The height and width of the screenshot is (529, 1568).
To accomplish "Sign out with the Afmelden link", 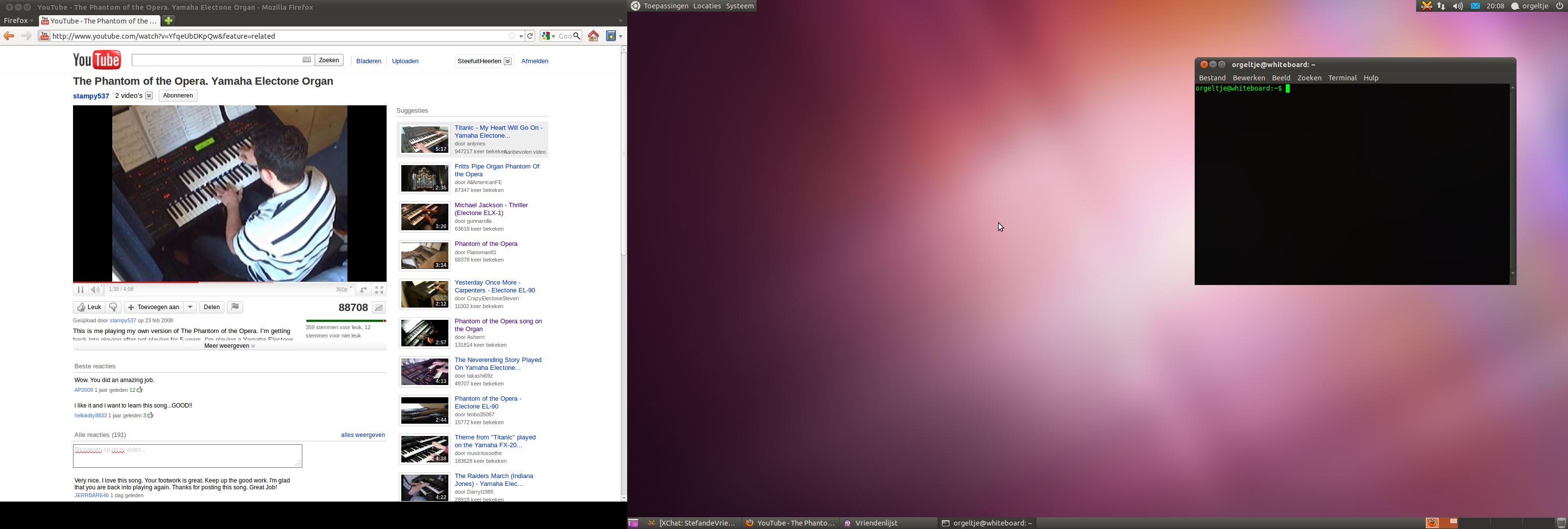I will click(535, 61).
